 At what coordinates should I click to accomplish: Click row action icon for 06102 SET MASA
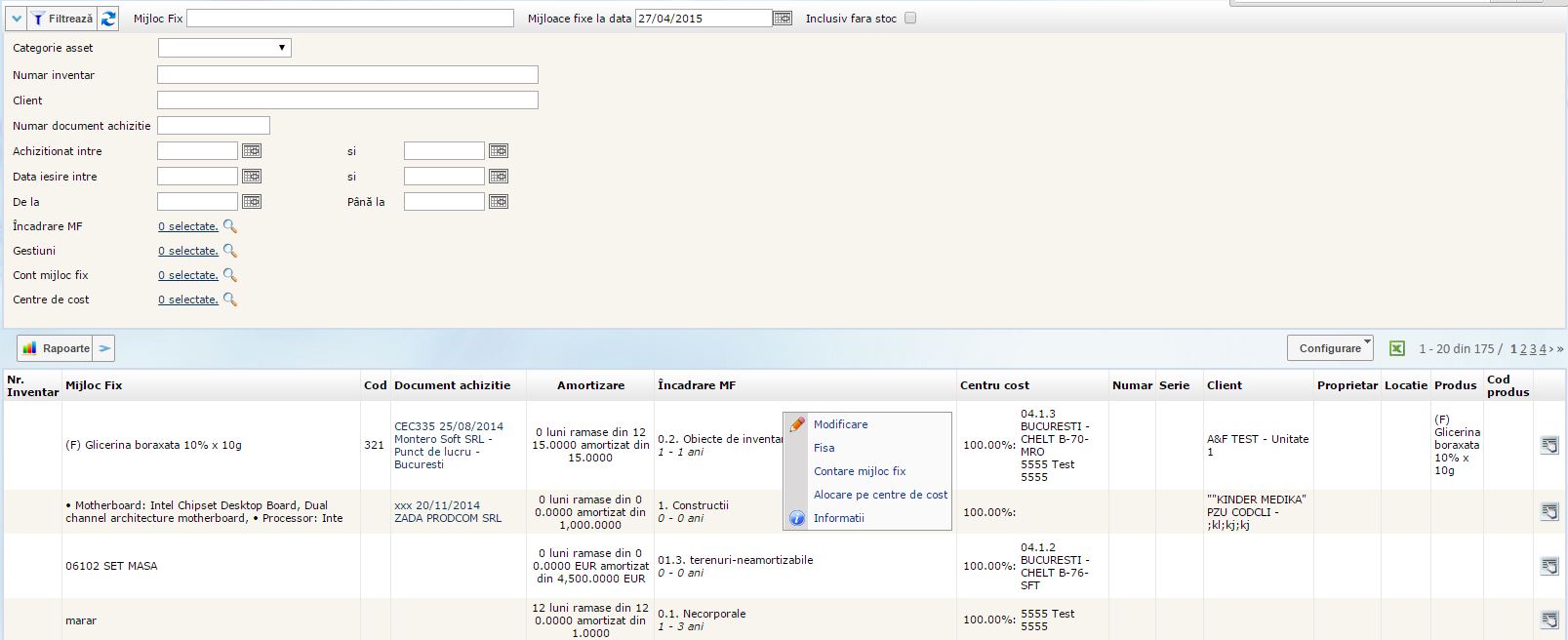pos(1548,566)
